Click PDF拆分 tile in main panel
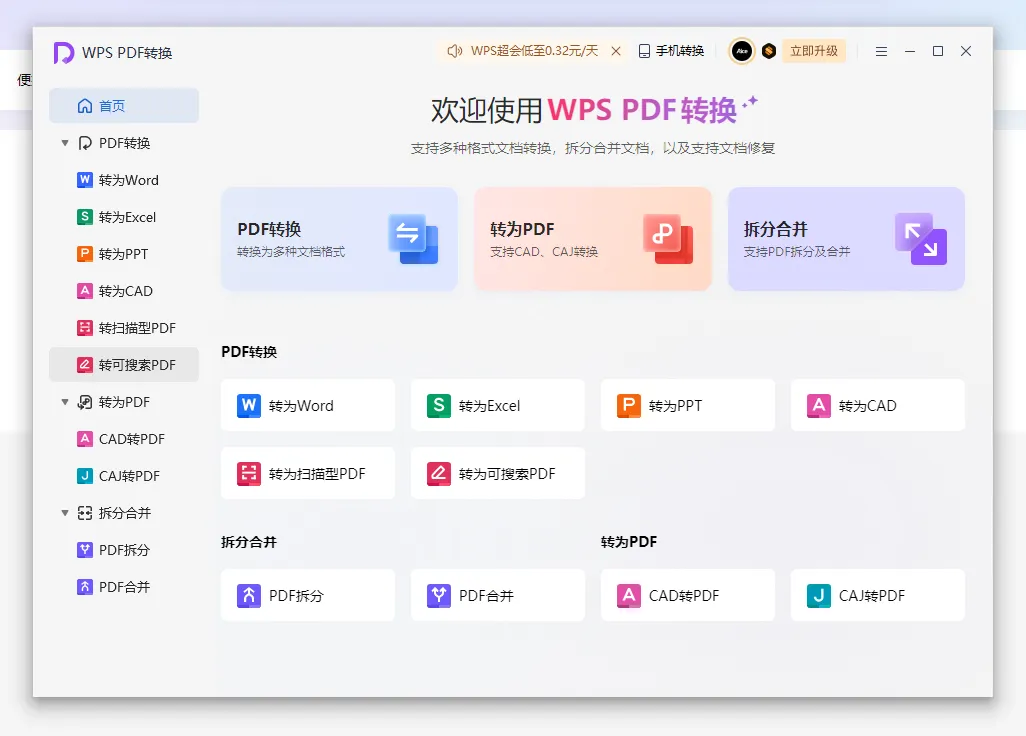The image size is (1026, 736). pos(308,595)
